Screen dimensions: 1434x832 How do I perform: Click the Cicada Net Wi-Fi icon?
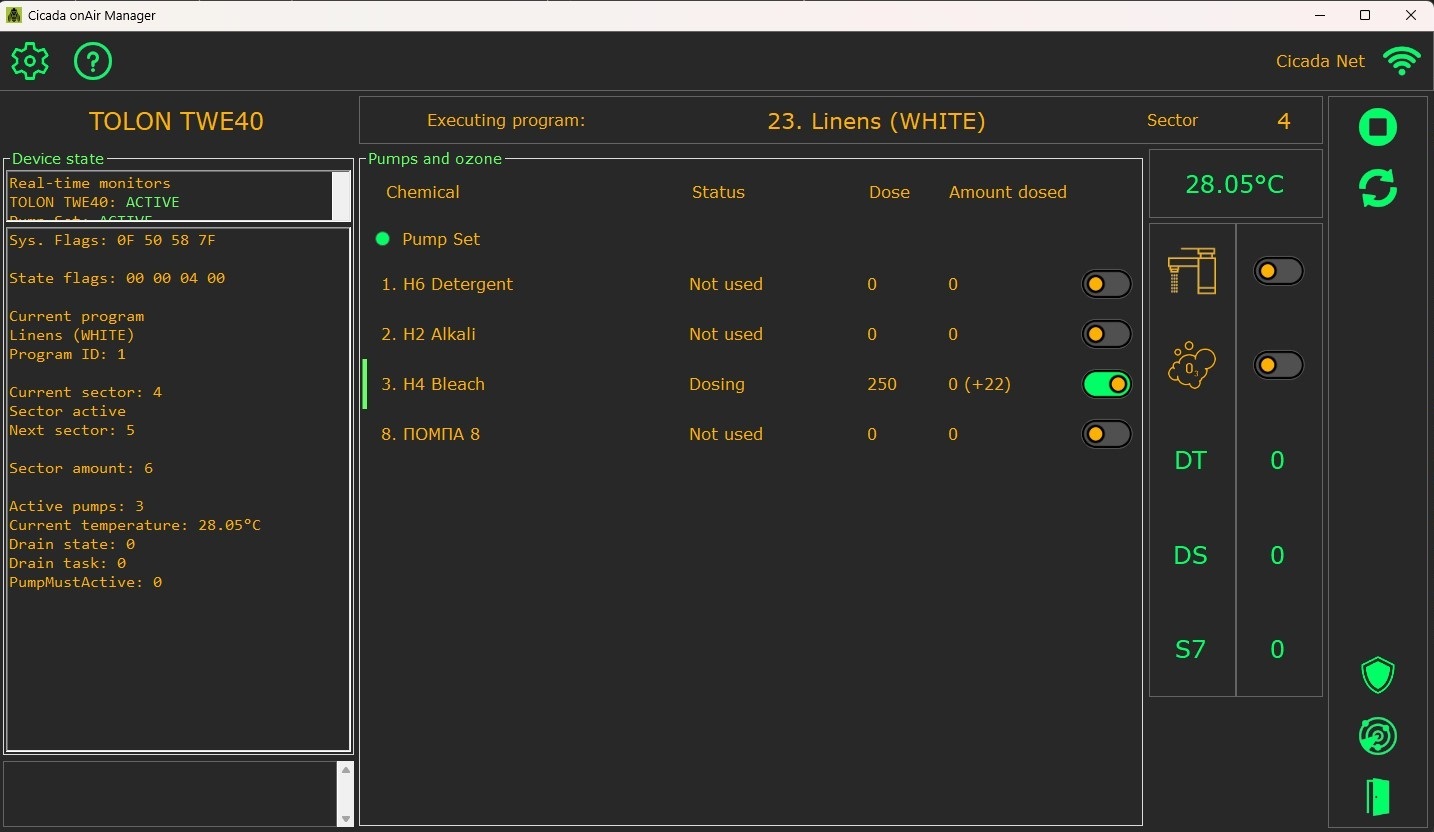[x=1402, y=61]
